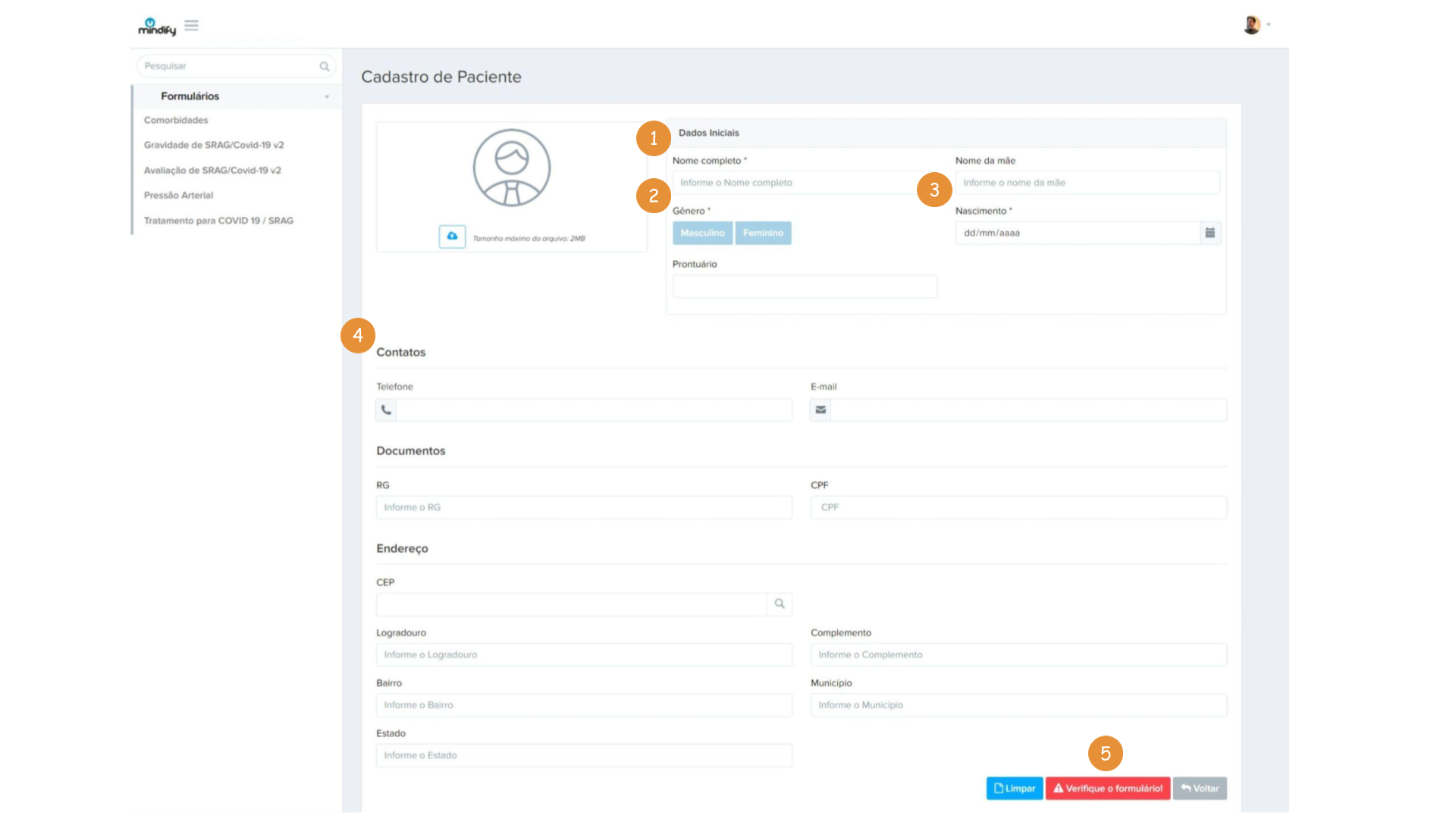Open Pressão Arterial form link
The image size is (1456, 819).
pos(178,195)
